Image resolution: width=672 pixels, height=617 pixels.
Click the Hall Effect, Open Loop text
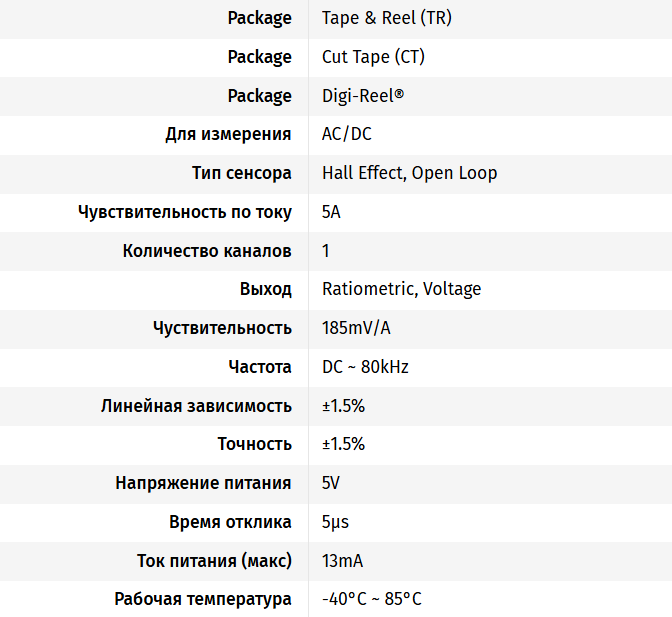pyautogui.click(x=409, y=174)
